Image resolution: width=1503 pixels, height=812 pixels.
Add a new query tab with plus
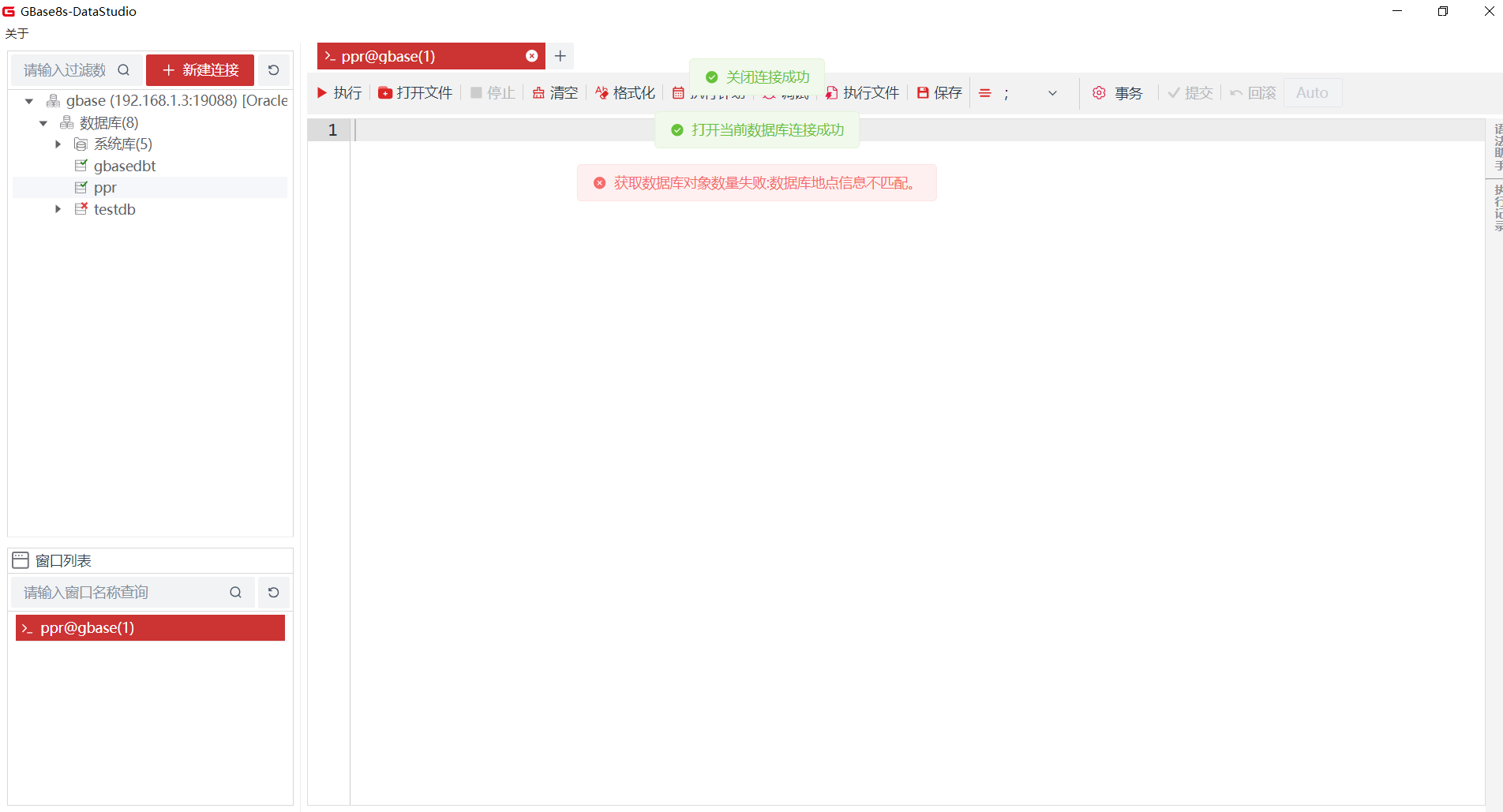click(560, 56)
